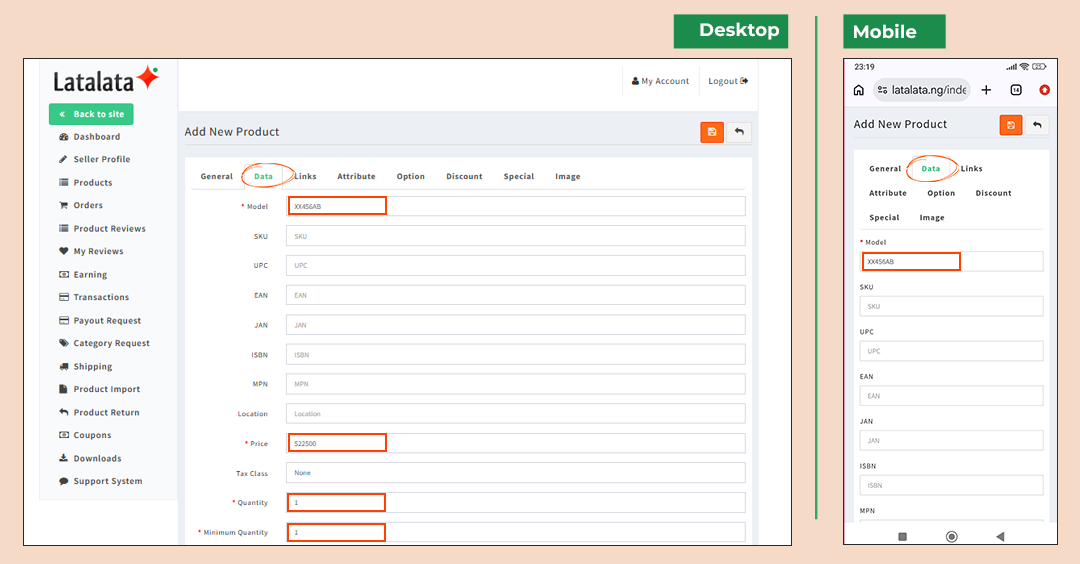Open Support System in the sidebar
This screenshot has height=564, width=1080.
point(101,481)
